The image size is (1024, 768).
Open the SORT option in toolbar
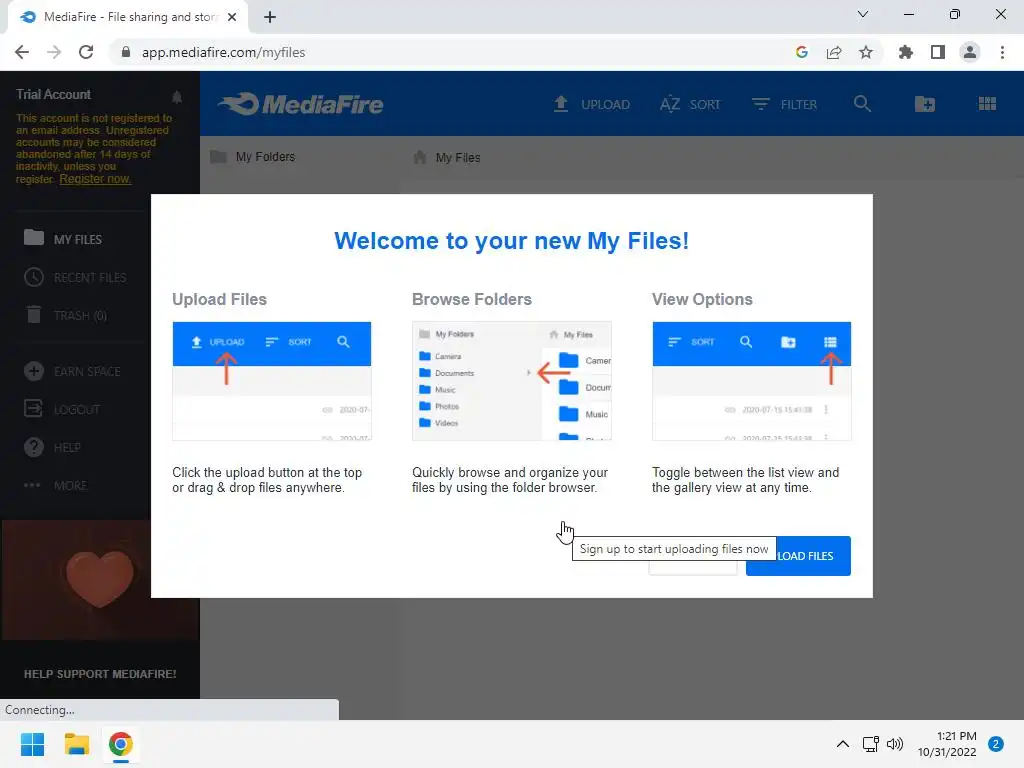[x=690, y=104]
